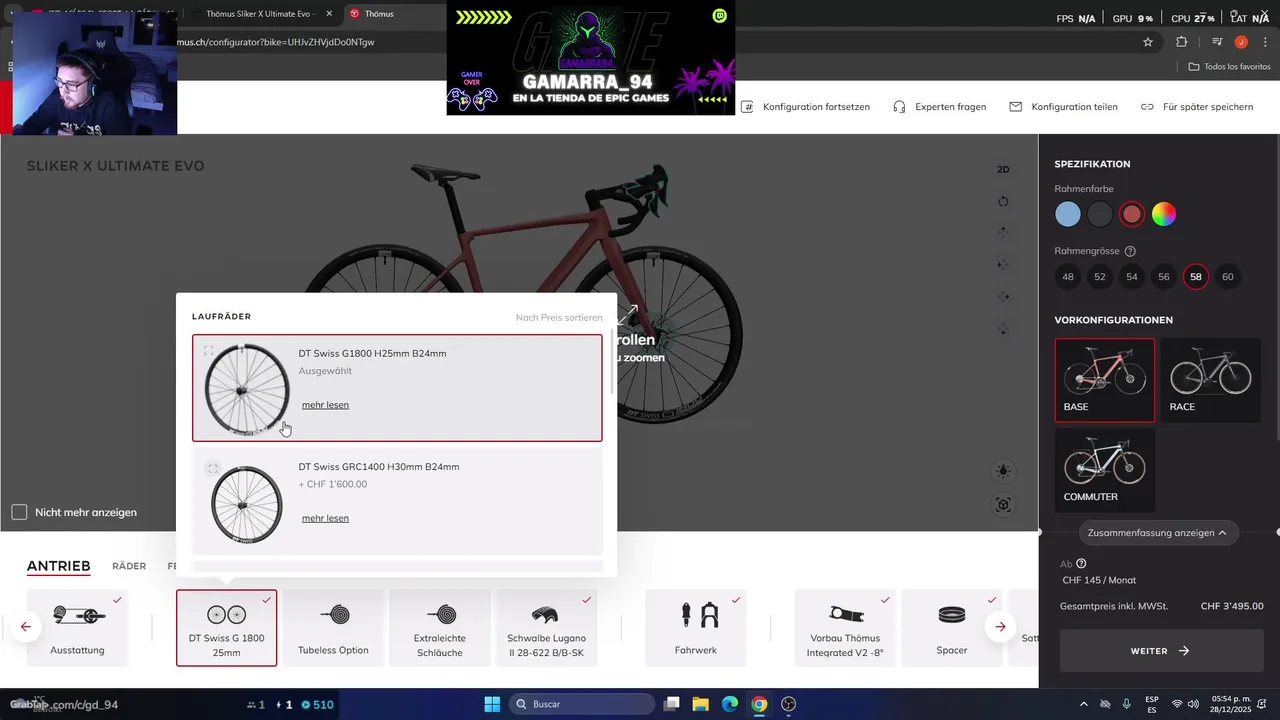
Task: Choose light blue frame color
Action: tap(1068, 214)
